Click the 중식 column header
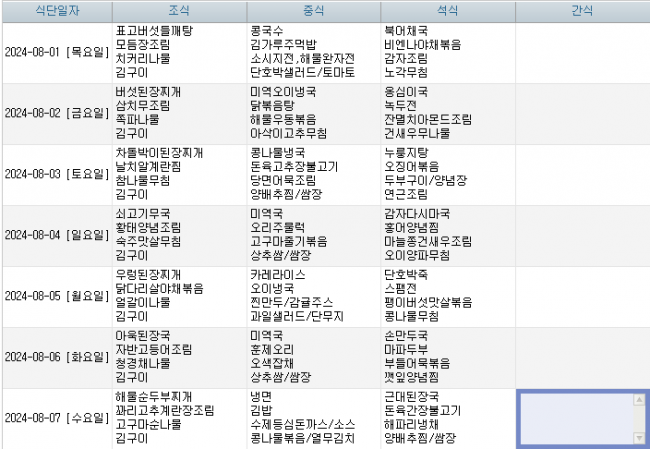 click(313, 10)
